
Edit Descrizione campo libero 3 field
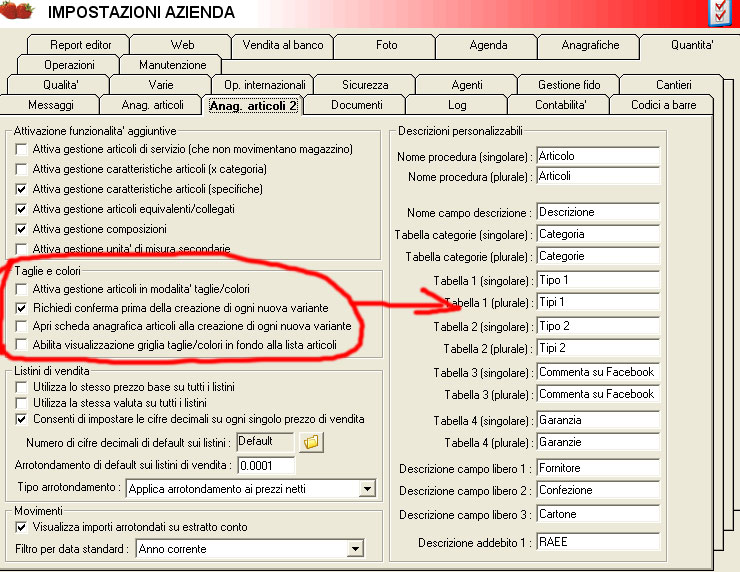tap(598, 514)
